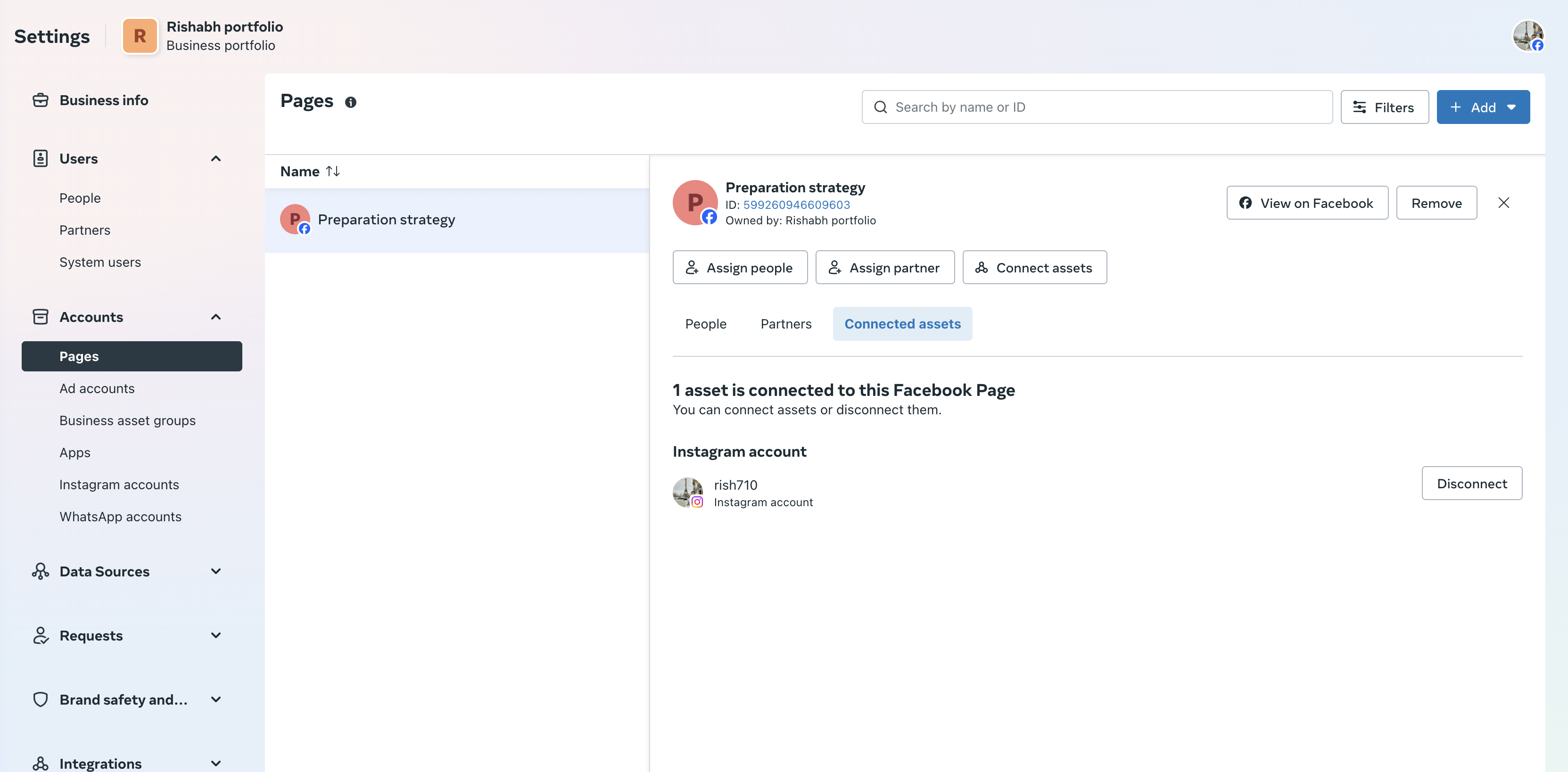Click the name sort arrows icon
Screen dimensions: 1568x772
(x=332, y=172)
